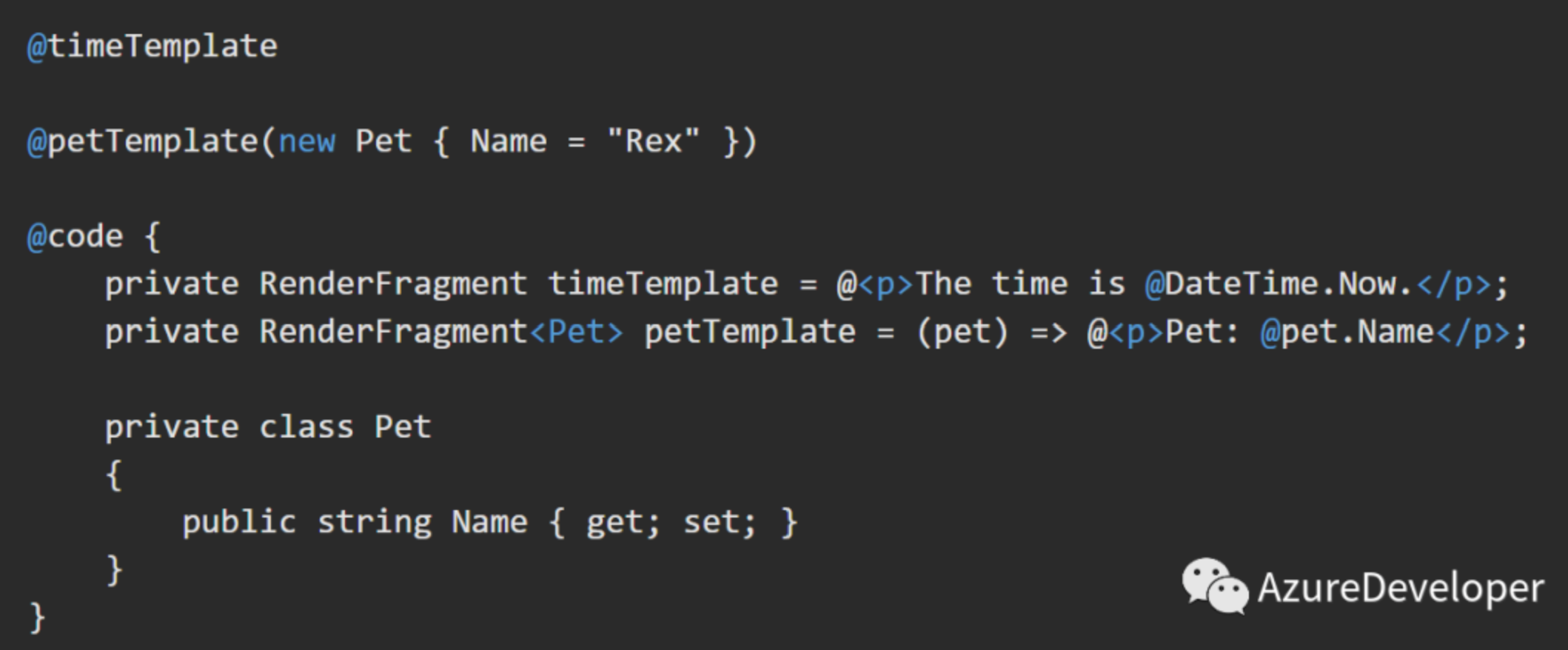This screenshot has height=650, width=1568.
Task: Click the "Rex" string literal
Action: [x=653, y=139]
